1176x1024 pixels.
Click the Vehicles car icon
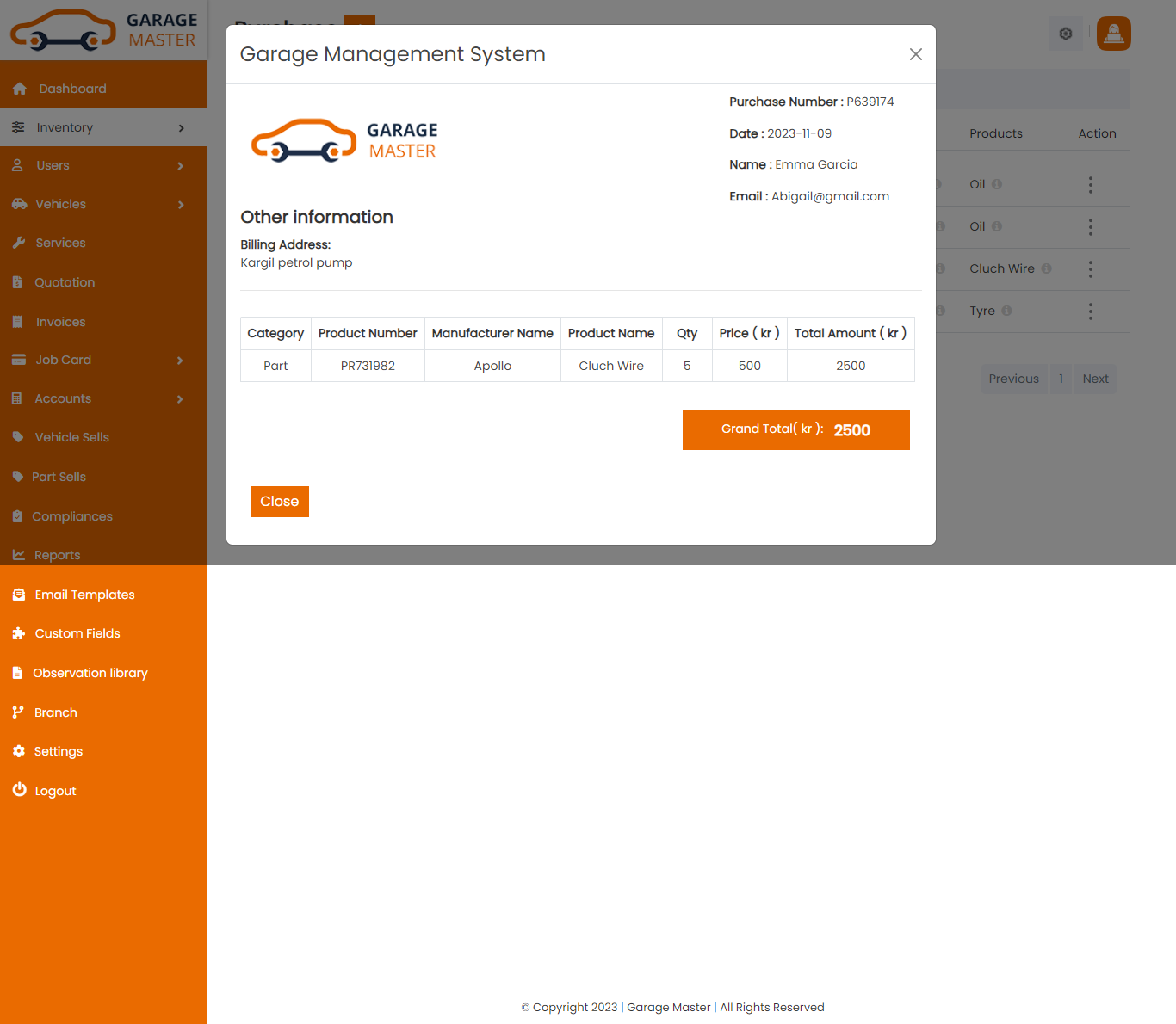click(x=19, y=204)
